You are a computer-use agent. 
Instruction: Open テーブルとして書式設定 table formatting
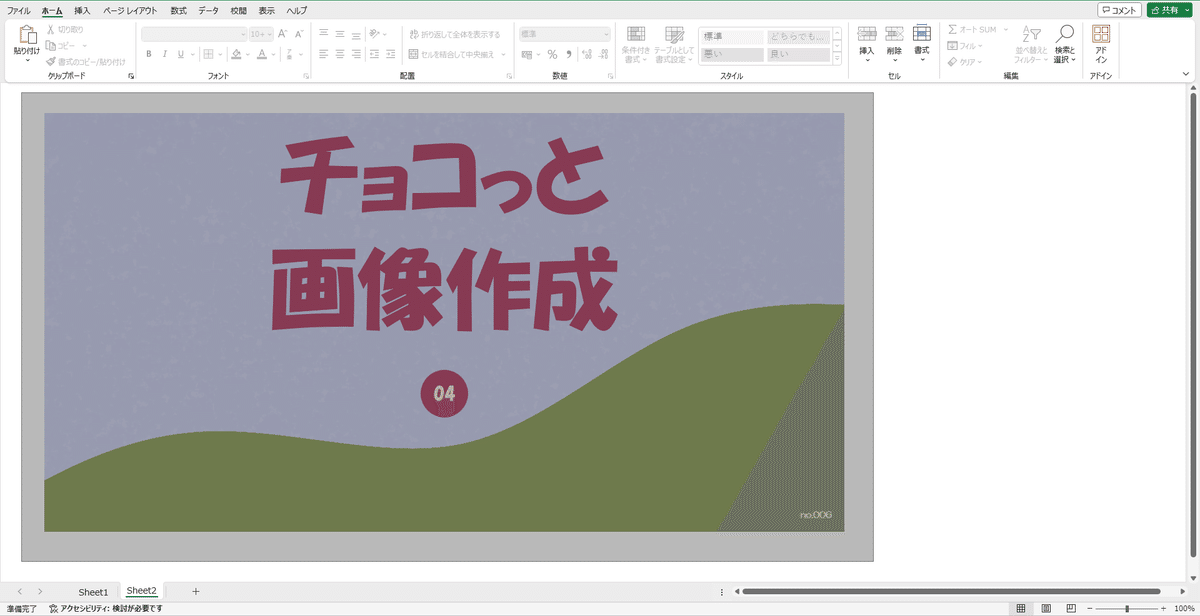[x=674, y=45]
